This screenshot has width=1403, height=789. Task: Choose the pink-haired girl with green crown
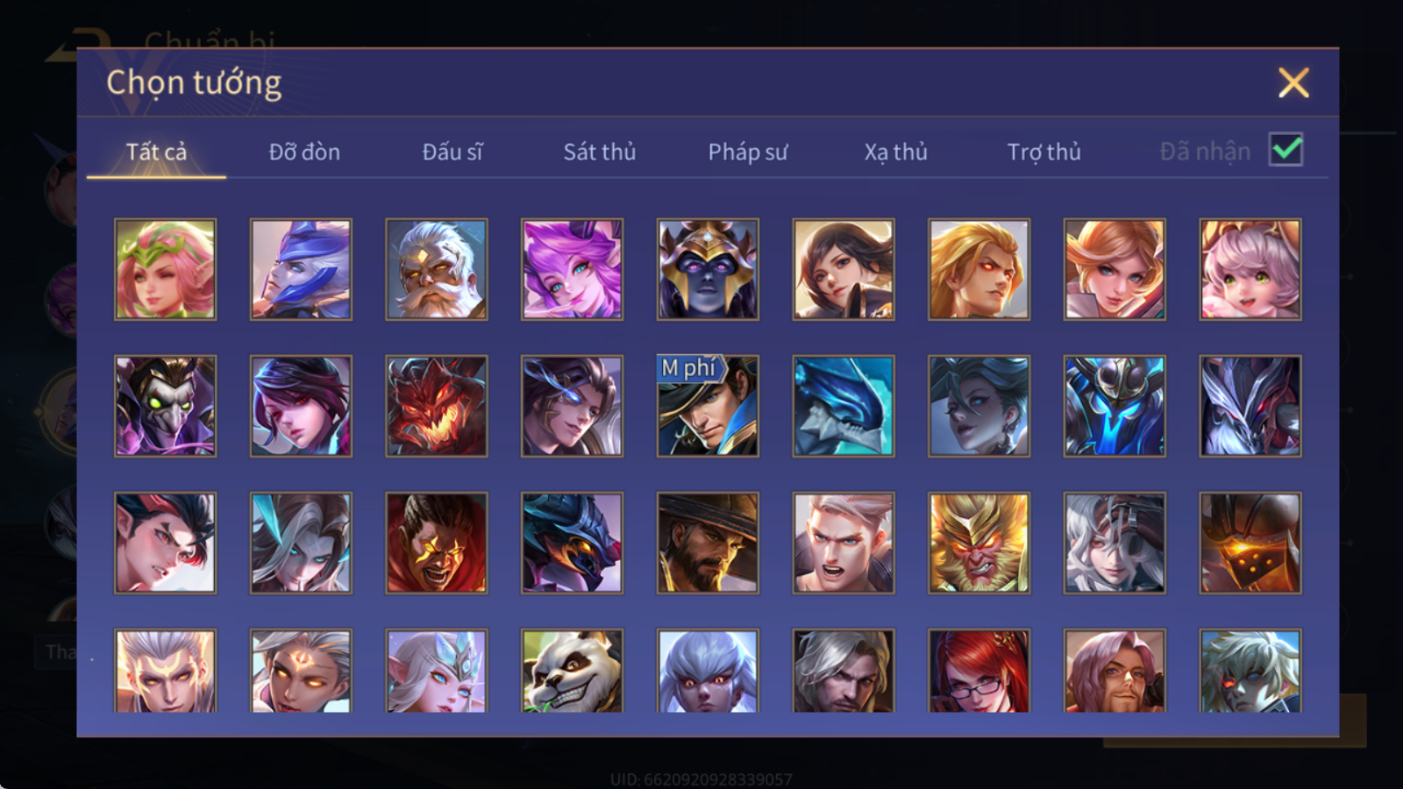pos(165,269)
